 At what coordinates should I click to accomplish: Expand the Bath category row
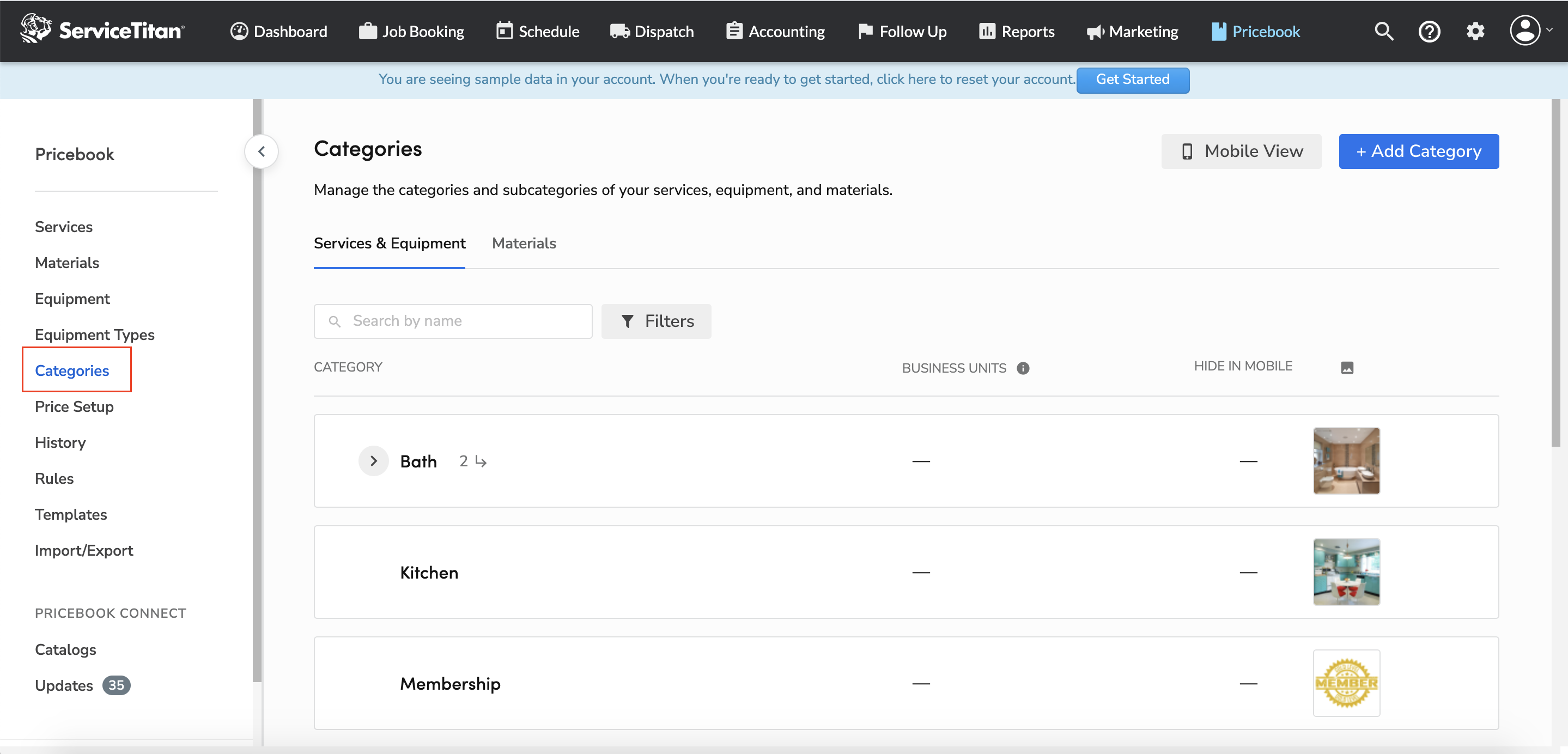coord(373,461)
